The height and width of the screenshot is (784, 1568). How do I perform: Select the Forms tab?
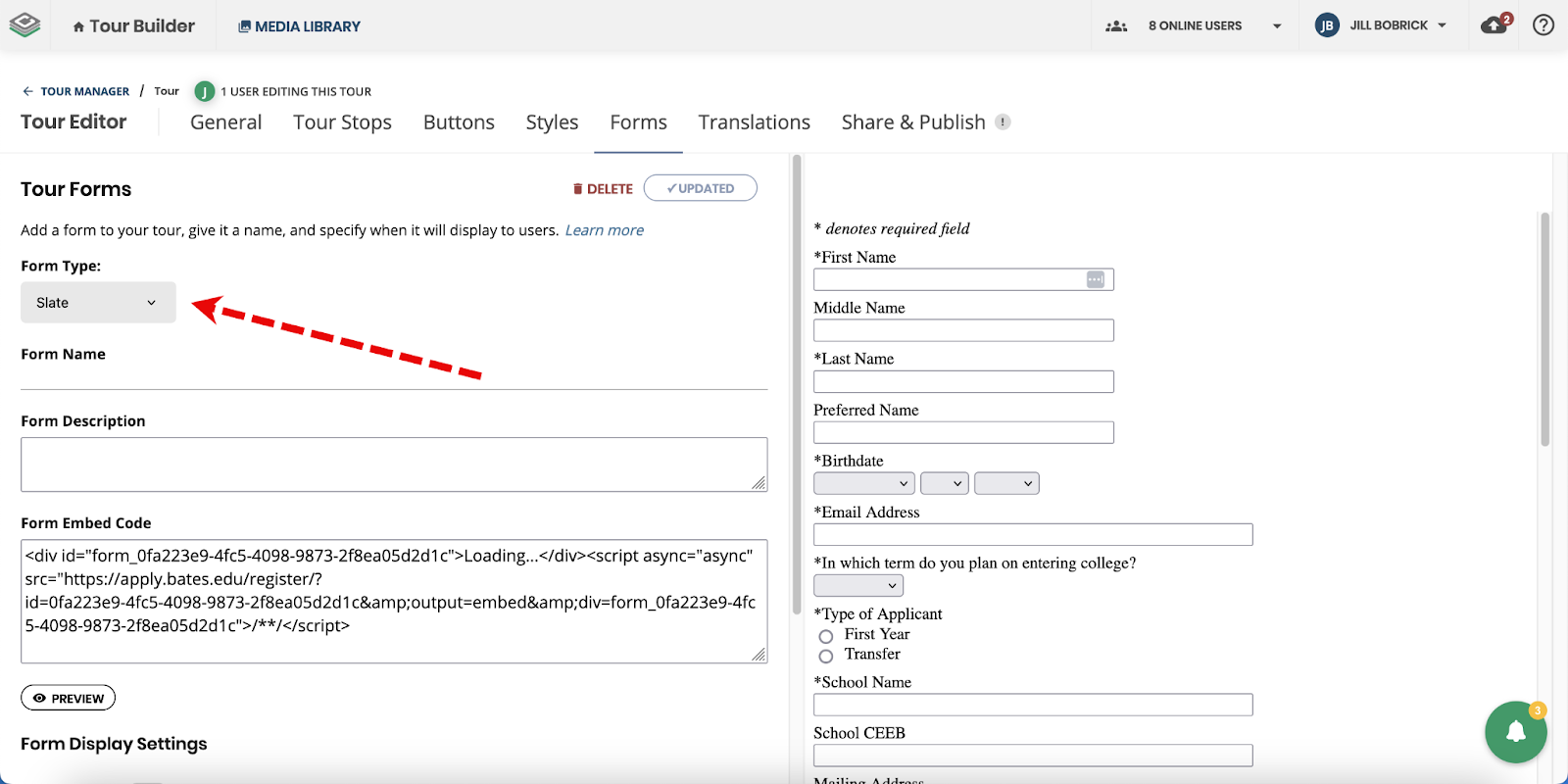(638, 122)
